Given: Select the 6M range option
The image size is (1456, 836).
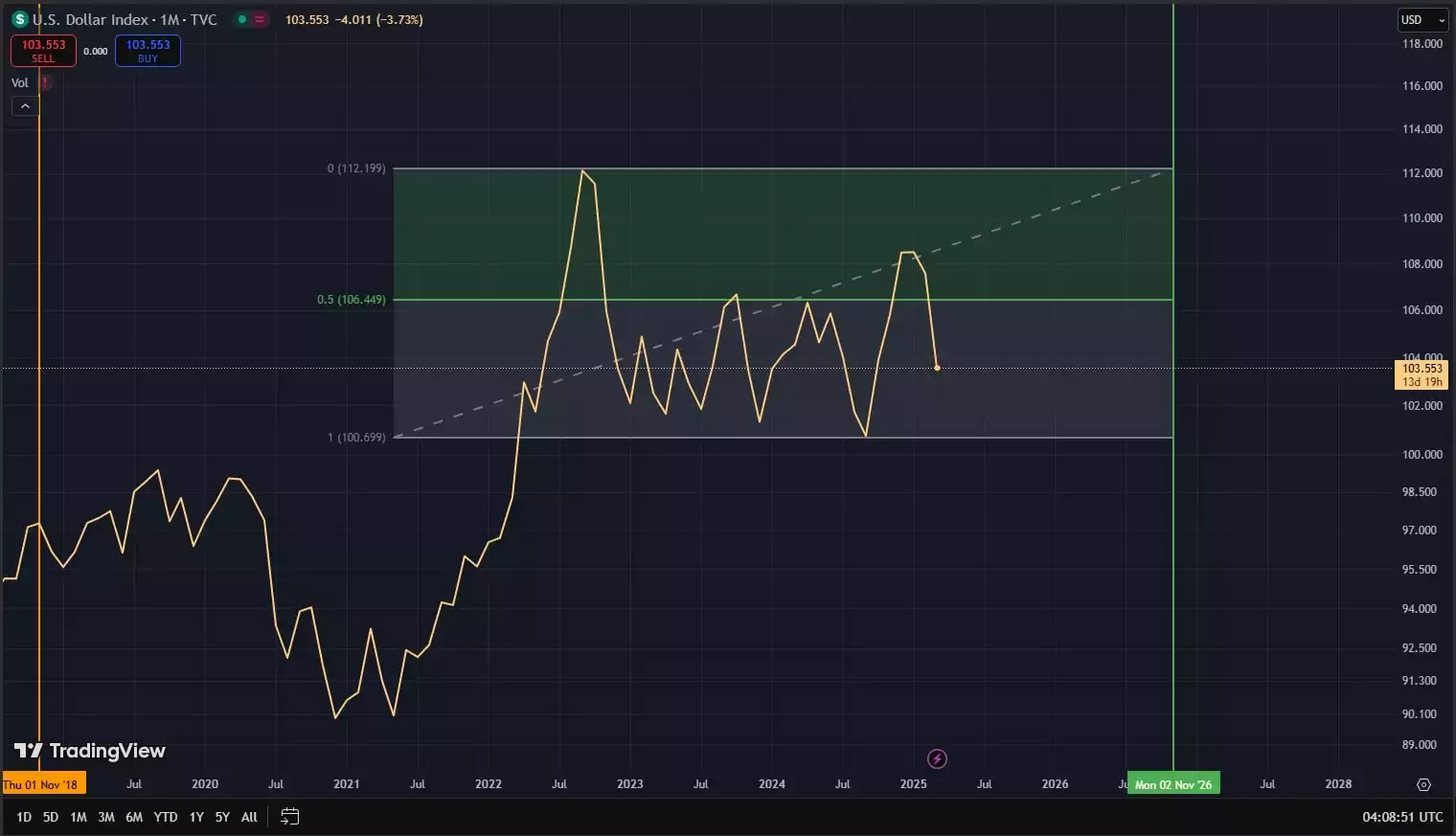Looking at the screenshot, I should tap(133, 817).
